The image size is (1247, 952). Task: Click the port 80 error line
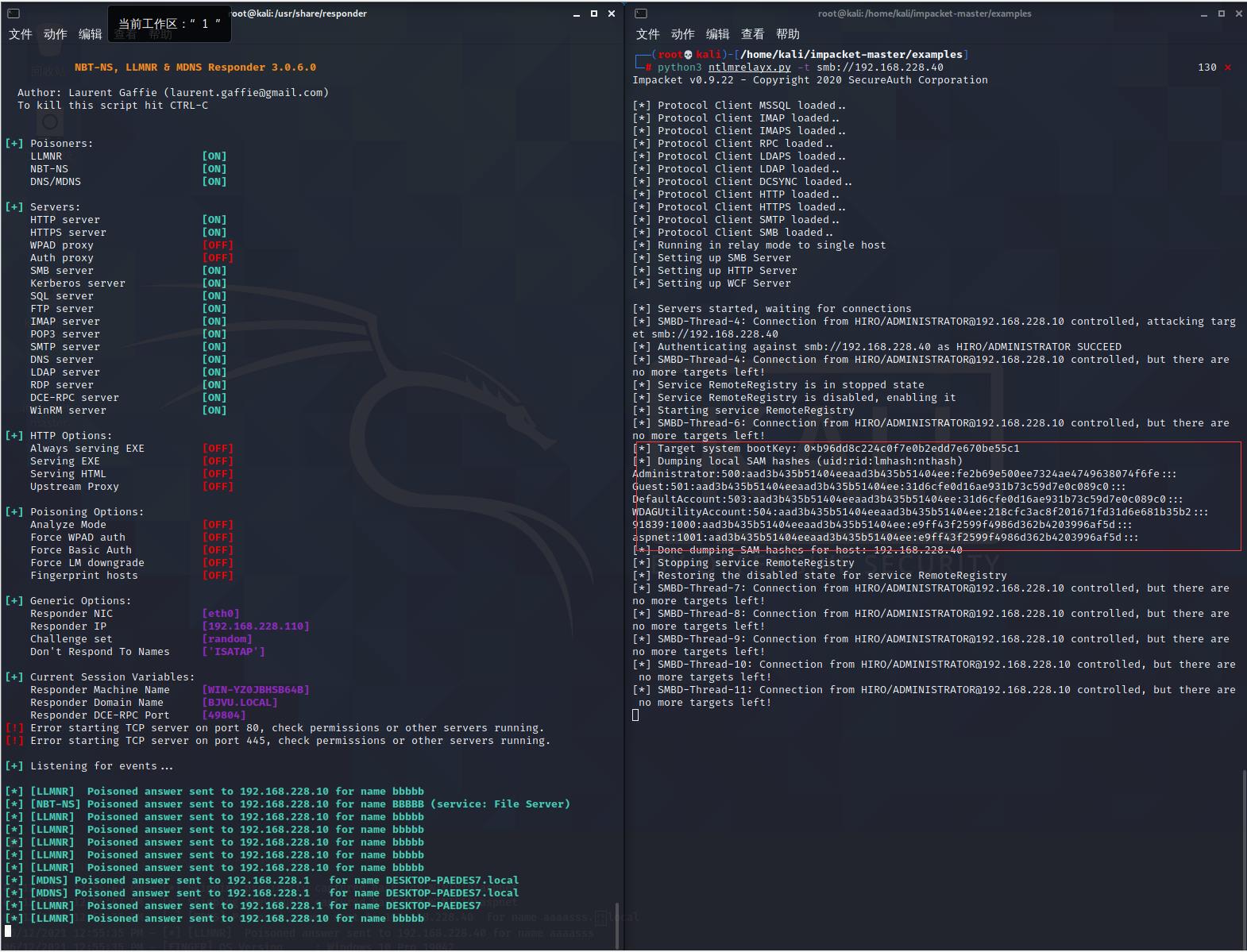click(x=275, y=728)
